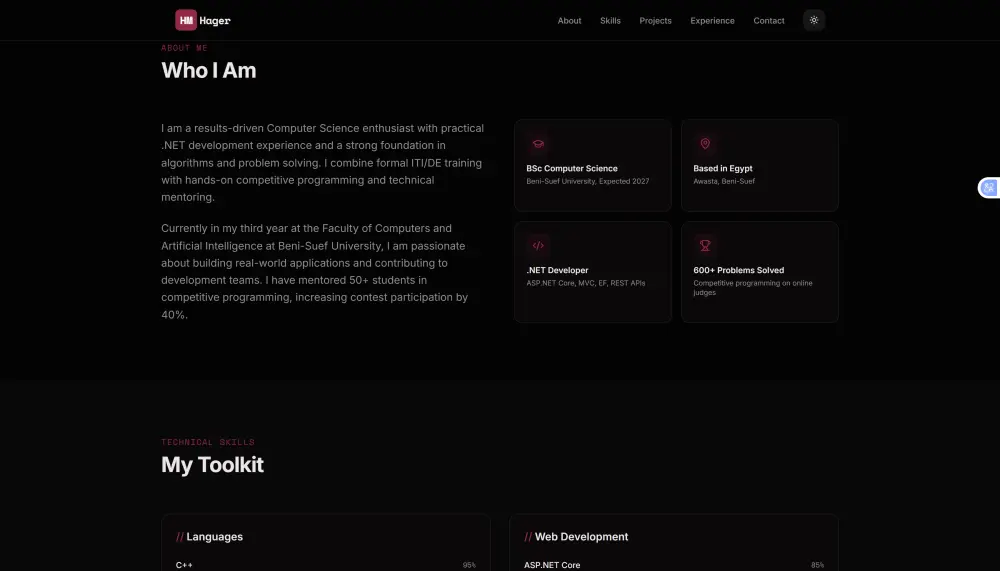Select the BSc Computer Science title
Viewport: 1000px width, 571px height.
tap(571, 168)
